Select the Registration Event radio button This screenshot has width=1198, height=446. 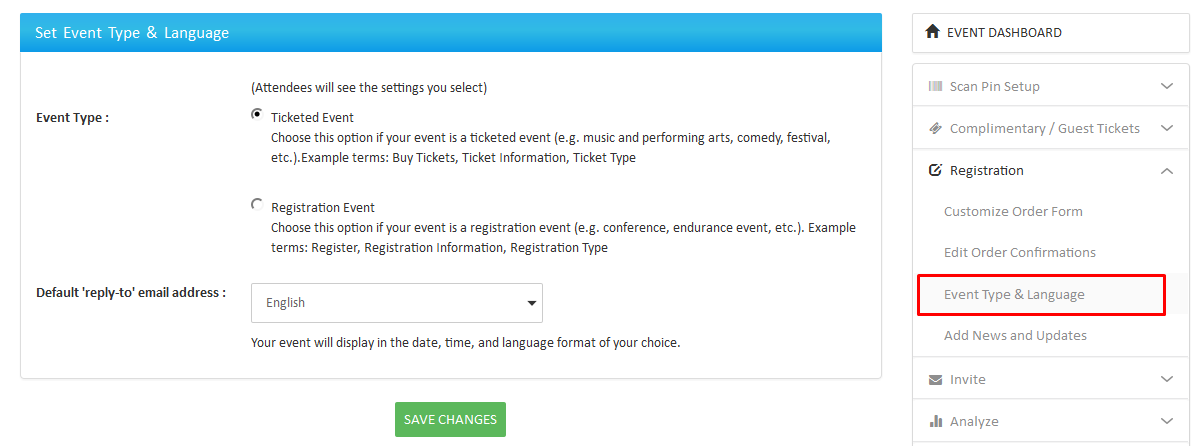coord(257,205)
